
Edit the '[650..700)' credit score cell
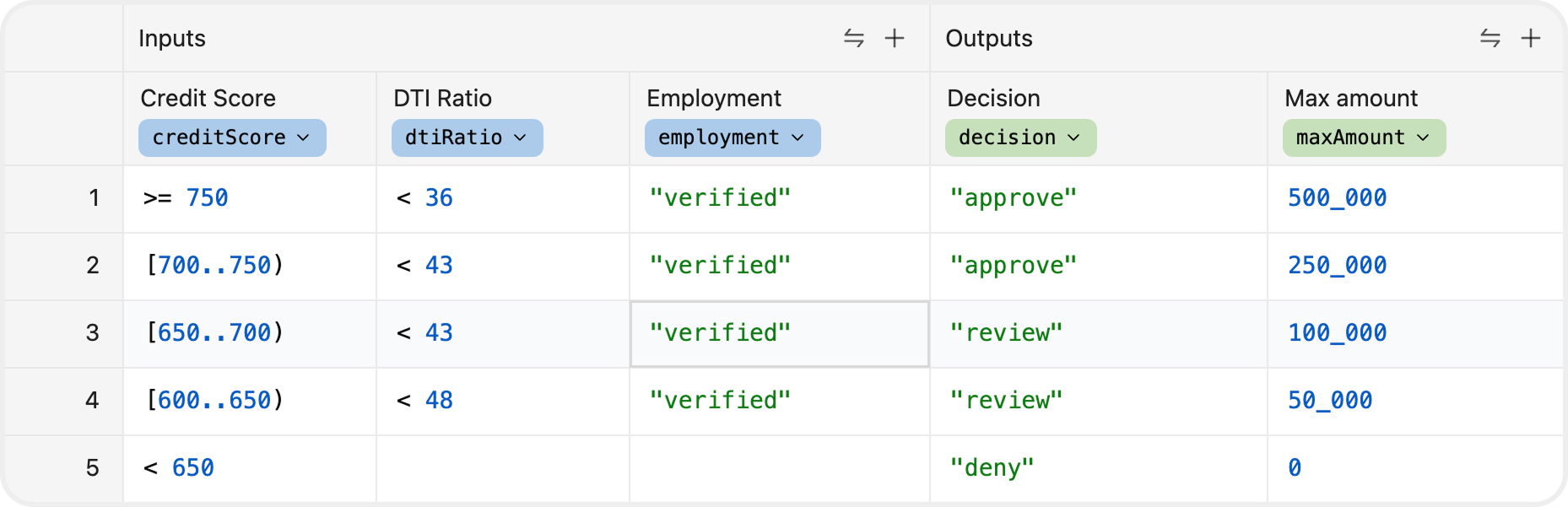point(250,333)
